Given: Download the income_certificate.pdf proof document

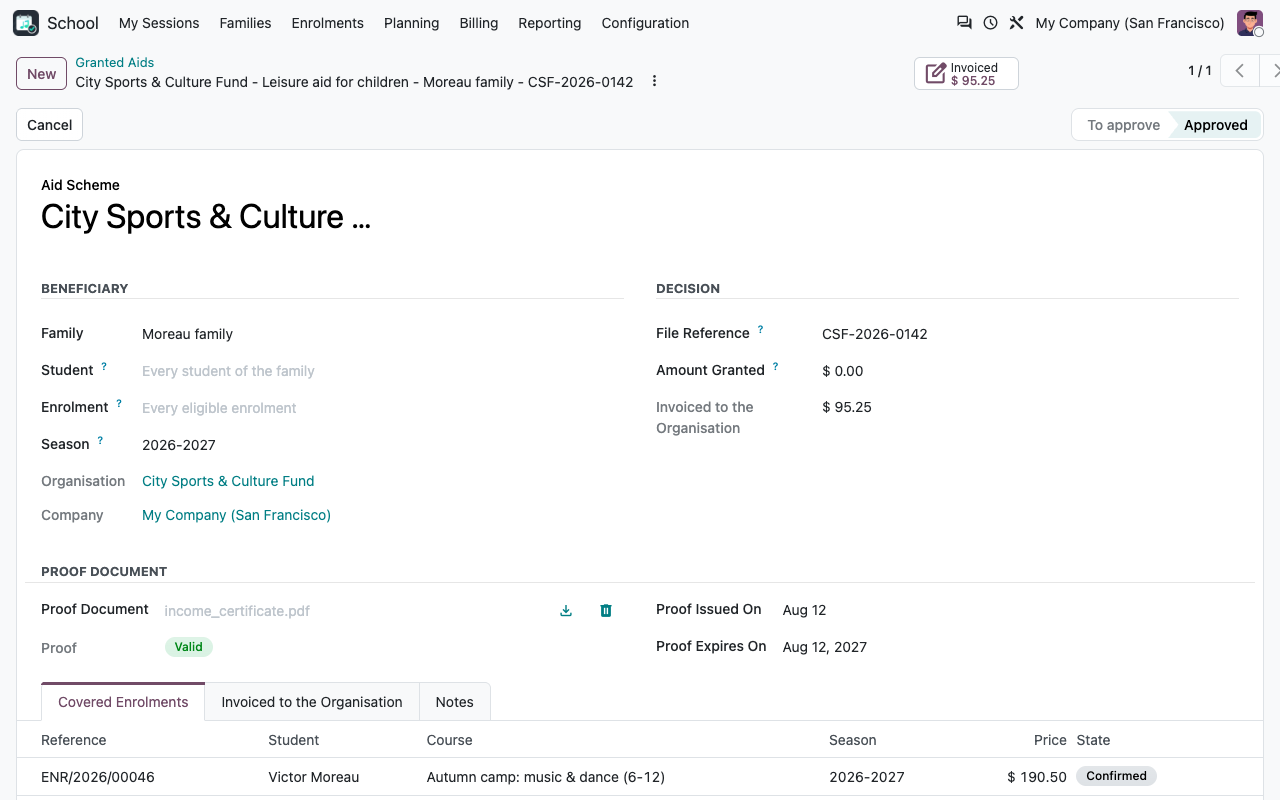Looking at the screenshot, I should pos(566,611).
